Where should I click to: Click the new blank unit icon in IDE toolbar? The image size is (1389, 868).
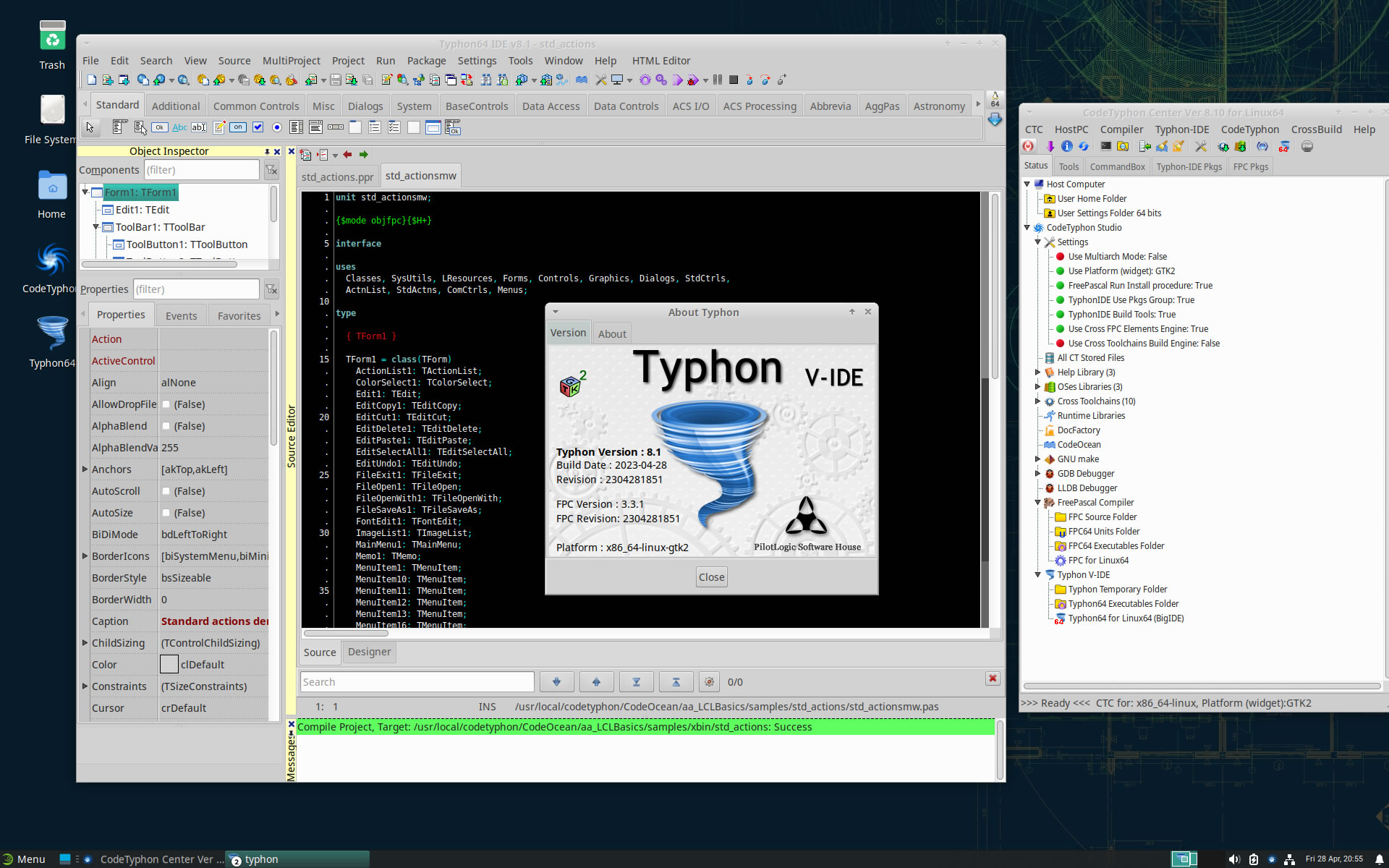pos(92,80)
